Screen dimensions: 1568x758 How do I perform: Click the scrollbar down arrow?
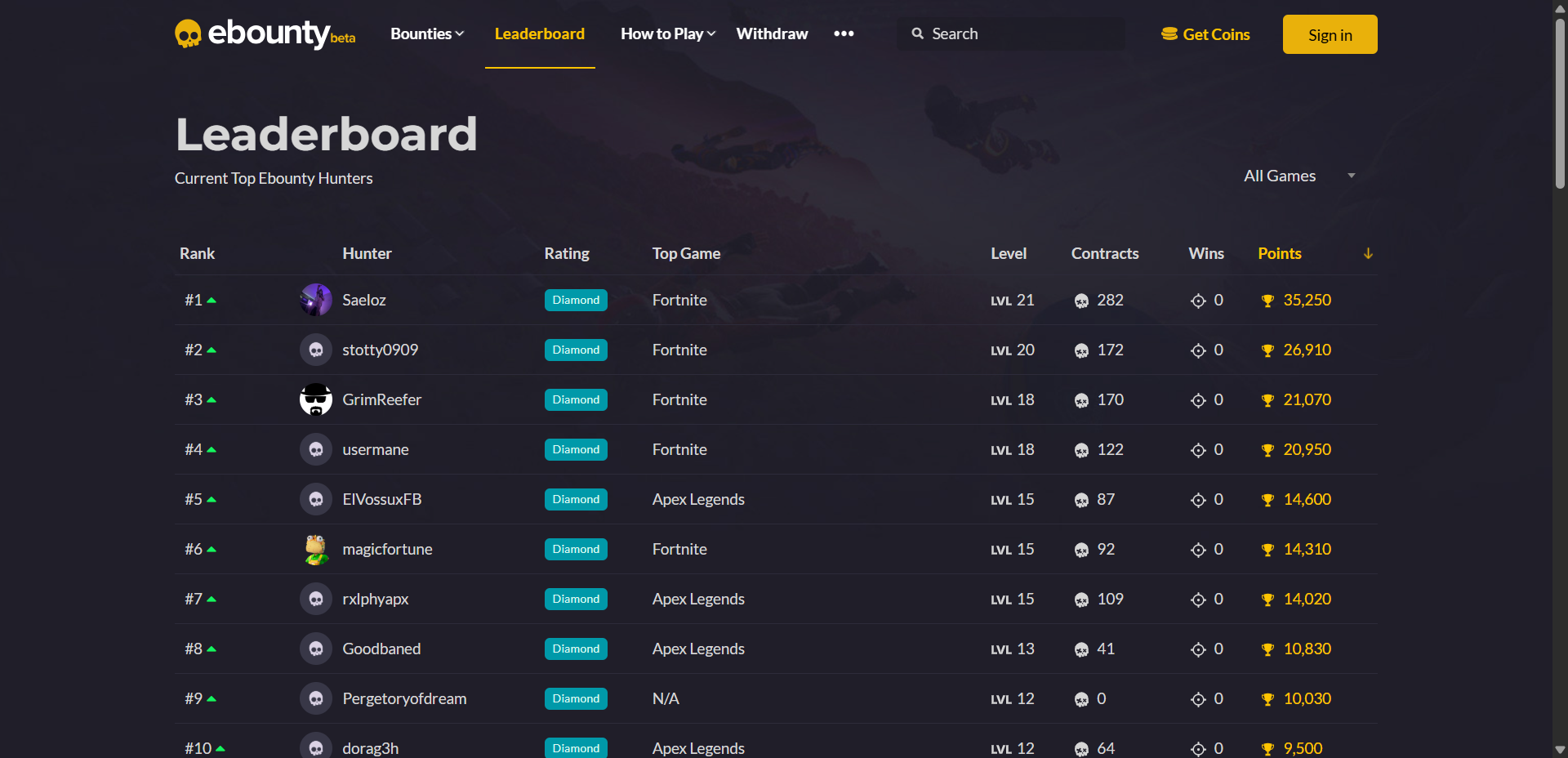point(1560,749)
